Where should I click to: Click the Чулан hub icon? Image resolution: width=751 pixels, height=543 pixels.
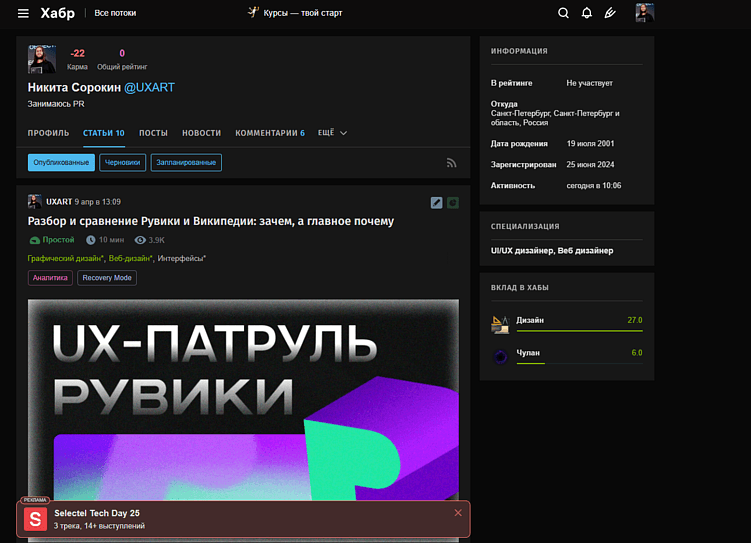[x=500, y=357]
